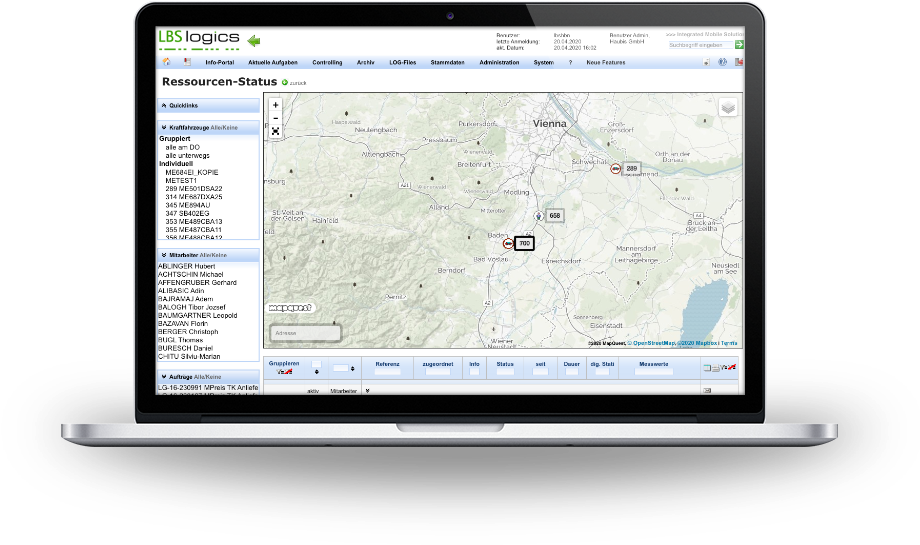920x545 pixels.
Task: Collapse the Kraftfahrzeuge panel
Action: coord(164,127)
